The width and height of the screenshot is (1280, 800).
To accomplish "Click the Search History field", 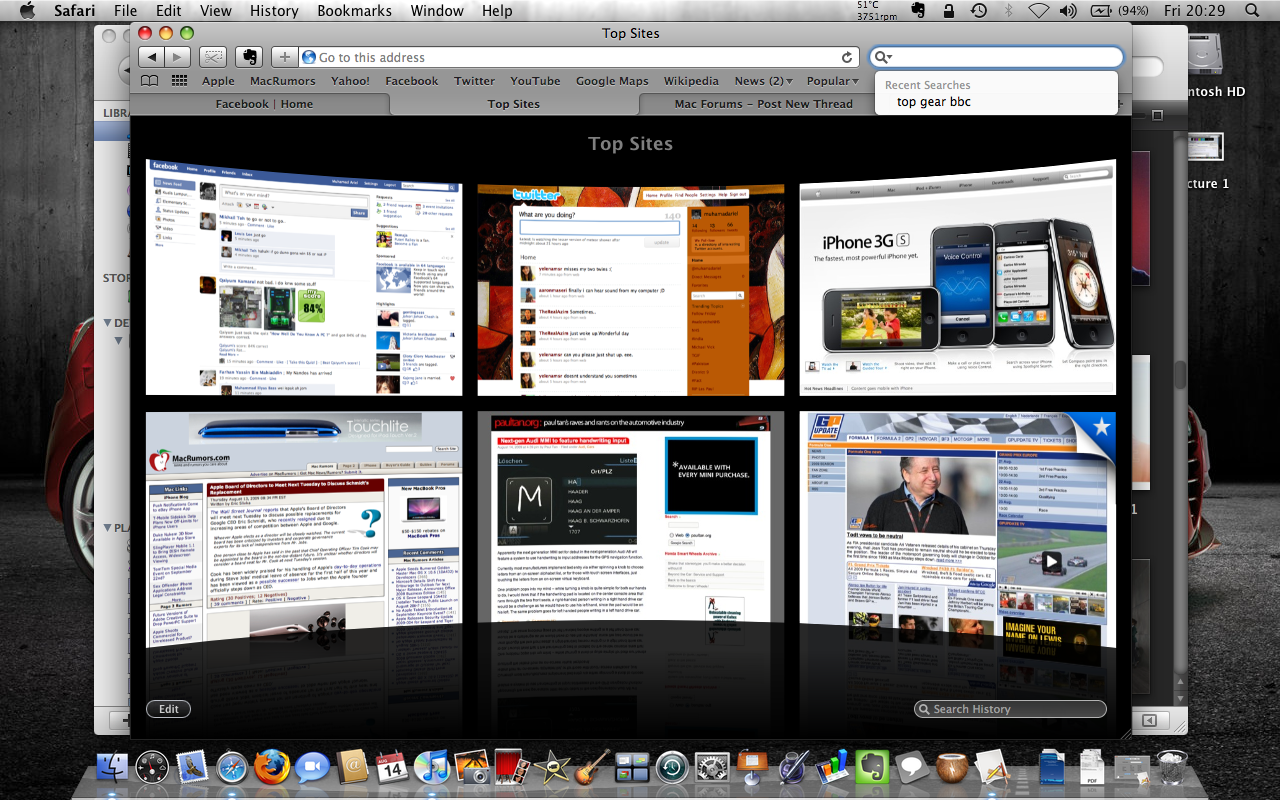I will (x=1010, y=709).
